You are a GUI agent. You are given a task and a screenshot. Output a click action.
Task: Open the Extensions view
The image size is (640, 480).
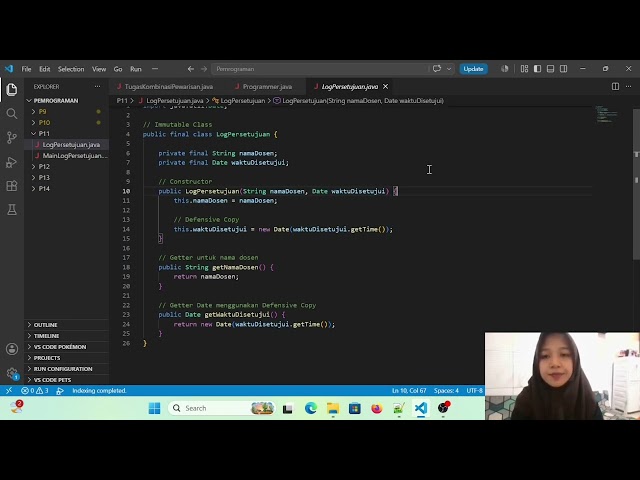(12, 186)
